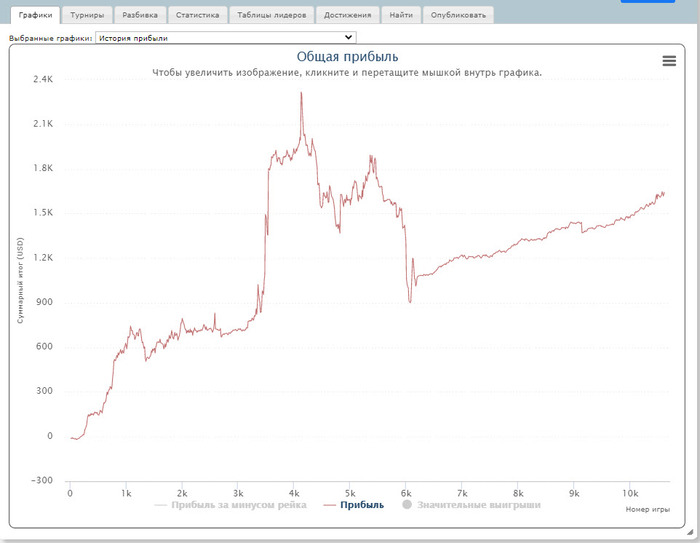Click the blue button at top right
This screenshot has width=700, height=543.
(648, 1)
